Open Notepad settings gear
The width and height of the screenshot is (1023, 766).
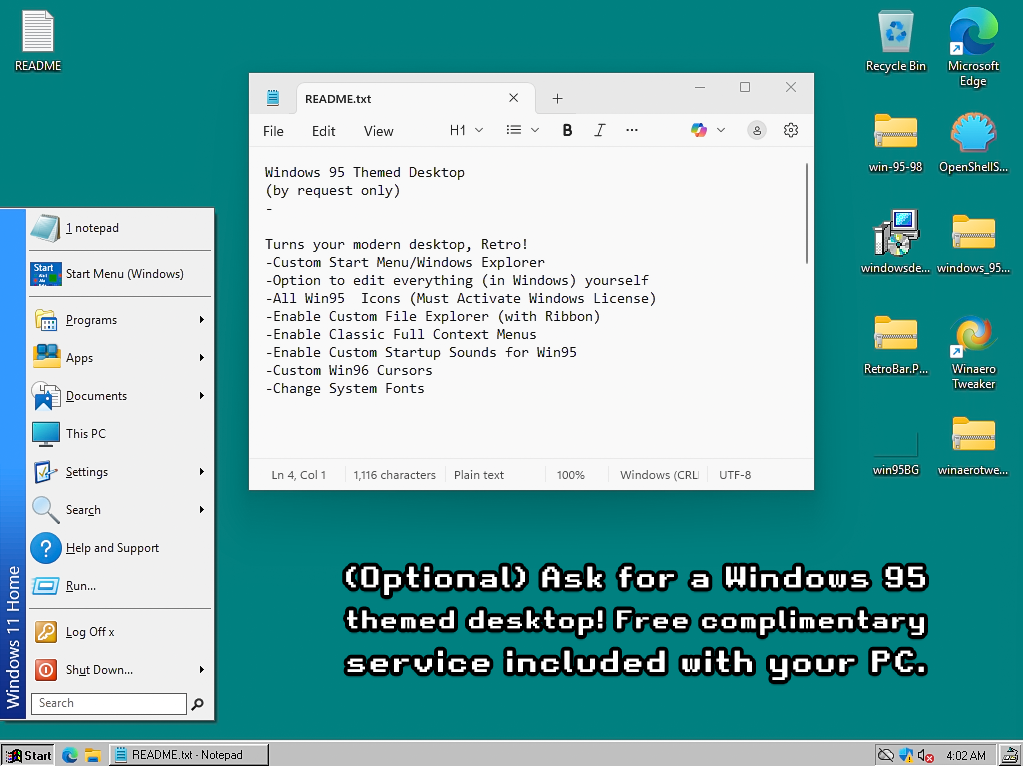[791, 130]
